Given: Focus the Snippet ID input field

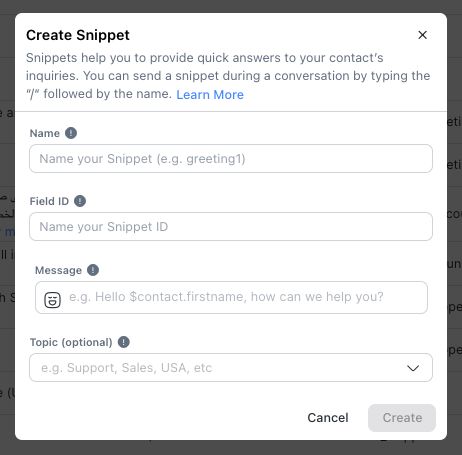Looking at the screenshot, I should click(x=231, y=227).
